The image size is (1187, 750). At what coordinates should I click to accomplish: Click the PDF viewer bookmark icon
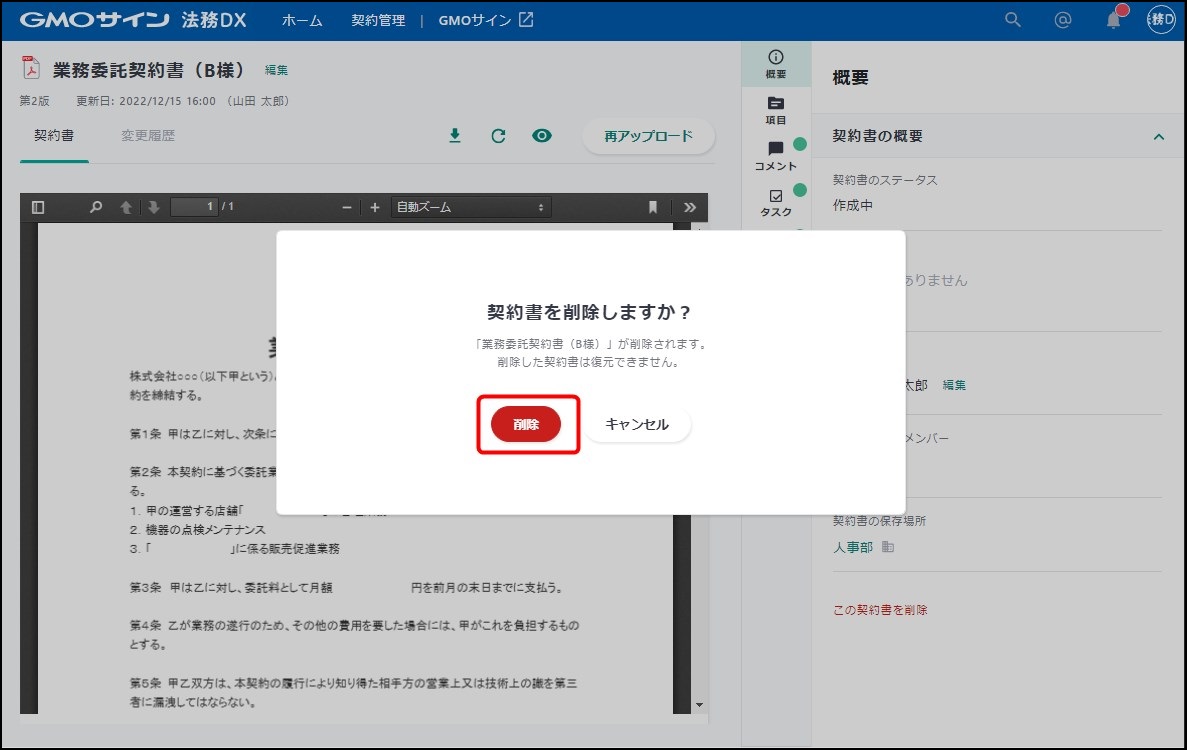pos(653,207)
